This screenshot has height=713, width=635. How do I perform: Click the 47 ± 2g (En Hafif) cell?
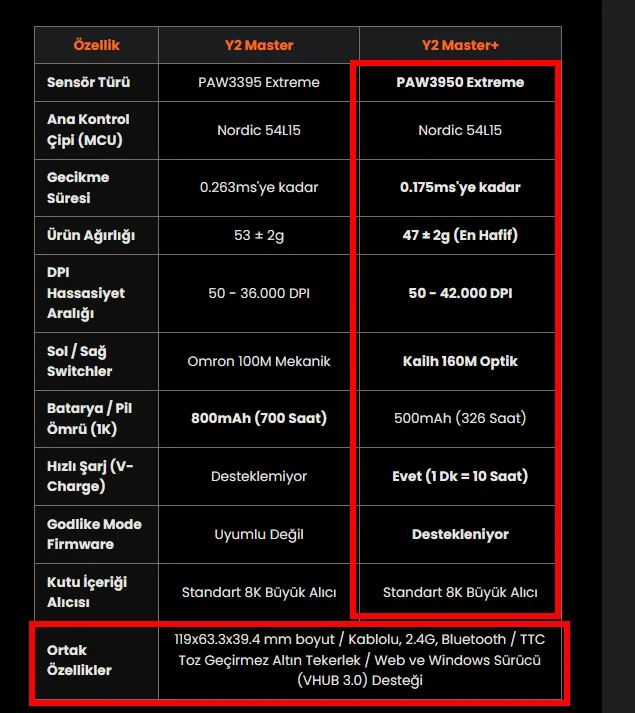460,235
